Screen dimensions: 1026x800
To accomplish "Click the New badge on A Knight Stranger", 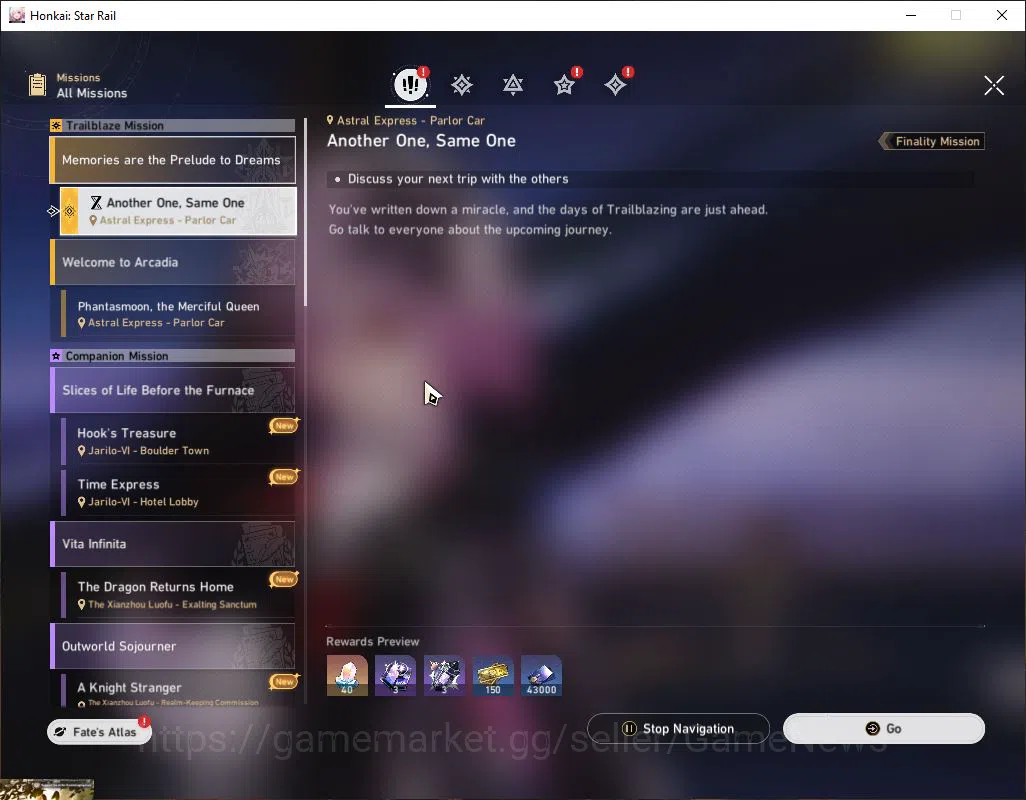I will coord(284,682).
